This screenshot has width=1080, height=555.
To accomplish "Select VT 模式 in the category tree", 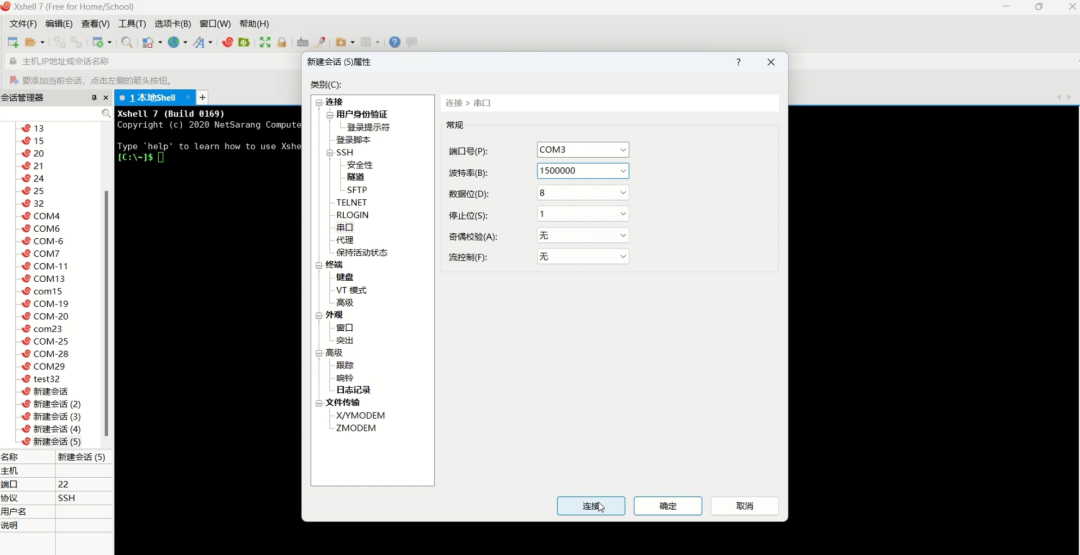I will tap(351, 290).
